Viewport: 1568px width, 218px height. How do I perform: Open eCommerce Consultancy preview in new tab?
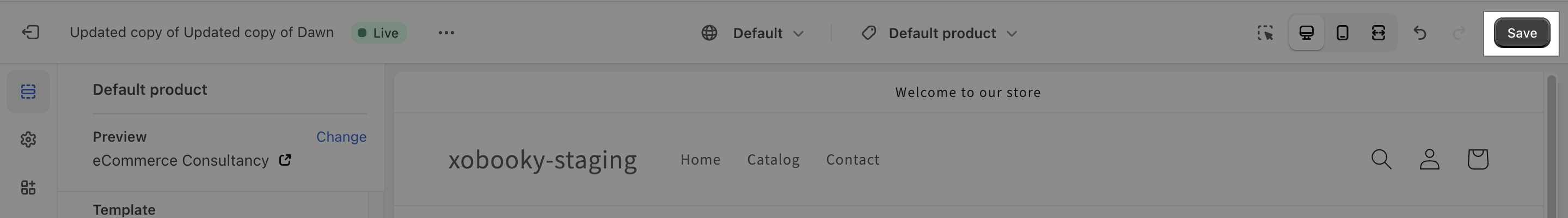[x=285, y=160]
